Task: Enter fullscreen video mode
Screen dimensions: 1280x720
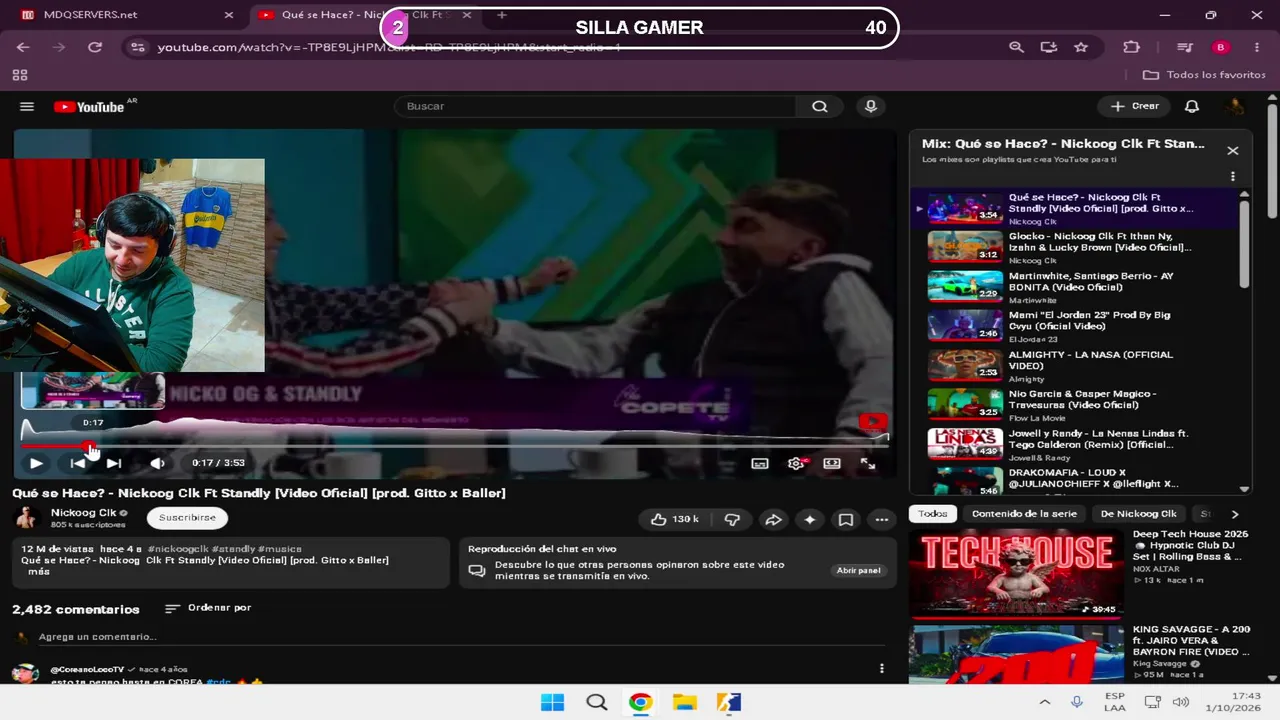Action: [868, 463]
